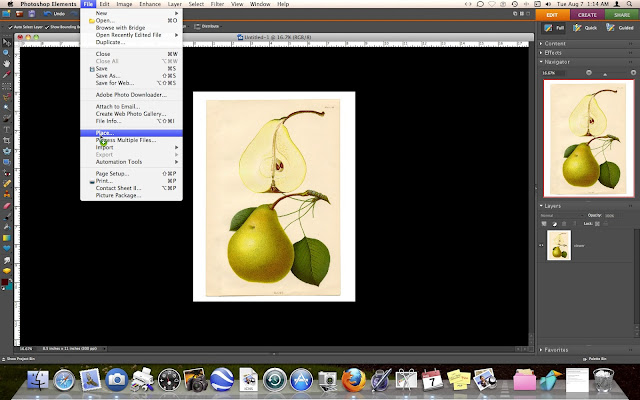The height and width of the screenshot is (400, 640).
Task: Click the Undo button
Action: pyautogui.click(x=54, y=14)
